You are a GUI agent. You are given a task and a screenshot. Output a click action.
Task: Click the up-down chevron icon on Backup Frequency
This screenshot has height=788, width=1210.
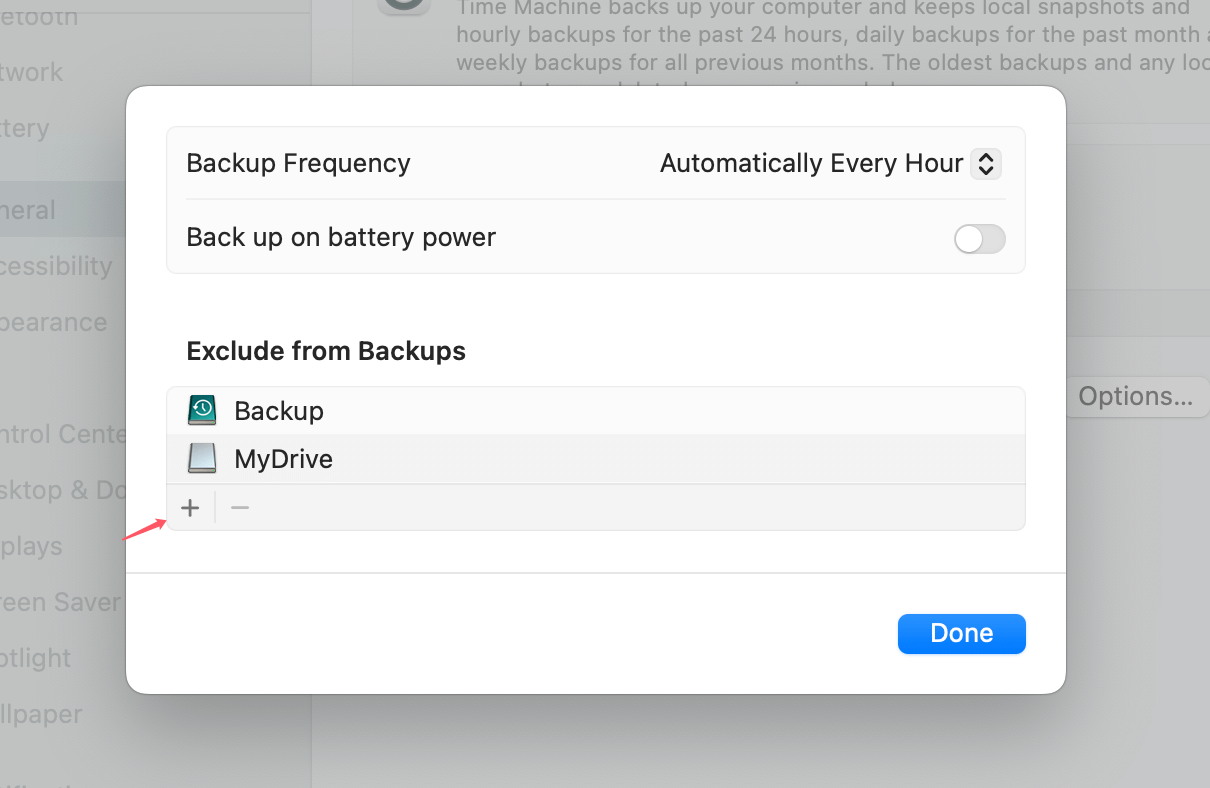pos(986,163)
